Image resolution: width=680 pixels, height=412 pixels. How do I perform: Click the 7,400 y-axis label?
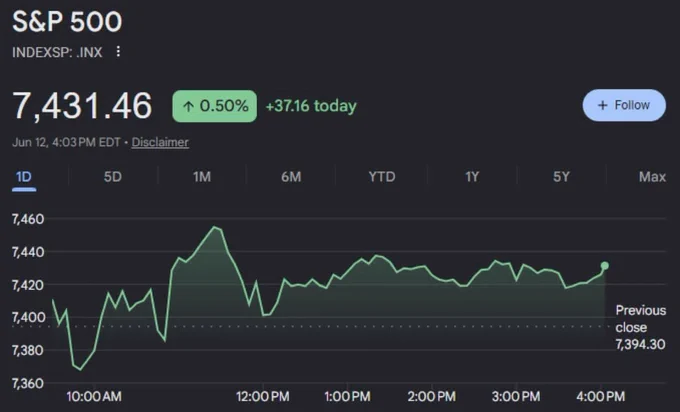tap(28, 317)
